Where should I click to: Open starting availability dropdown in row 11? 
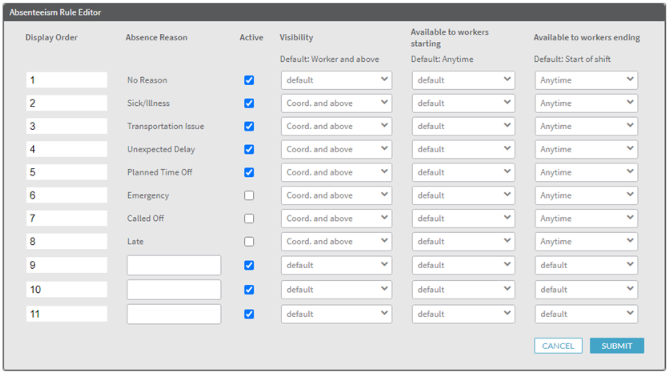tap(463, 314)
